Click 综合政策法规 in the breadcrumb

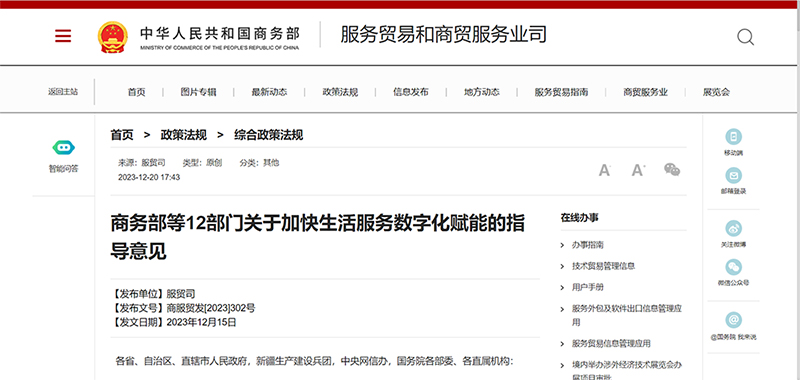269,135
